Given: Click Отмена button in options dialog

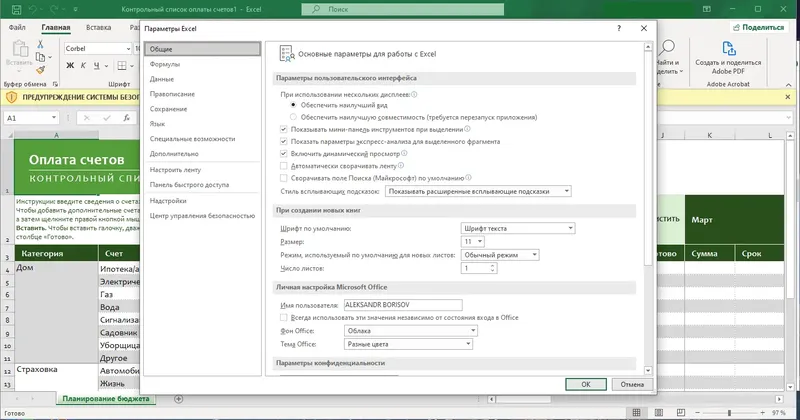Looking at the screenshot, I should pos(632,384).
